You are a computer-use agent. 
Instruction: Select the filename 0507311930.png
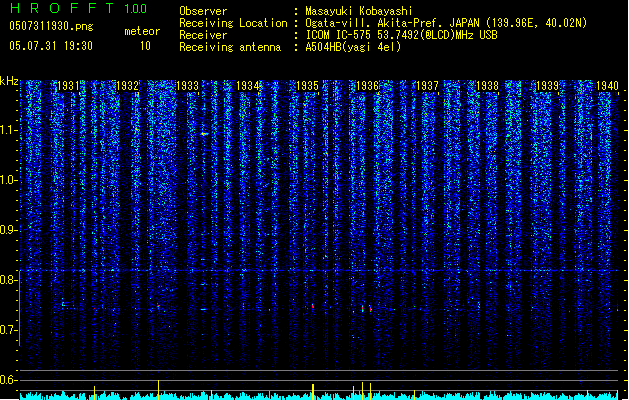[x=51, y=26]
